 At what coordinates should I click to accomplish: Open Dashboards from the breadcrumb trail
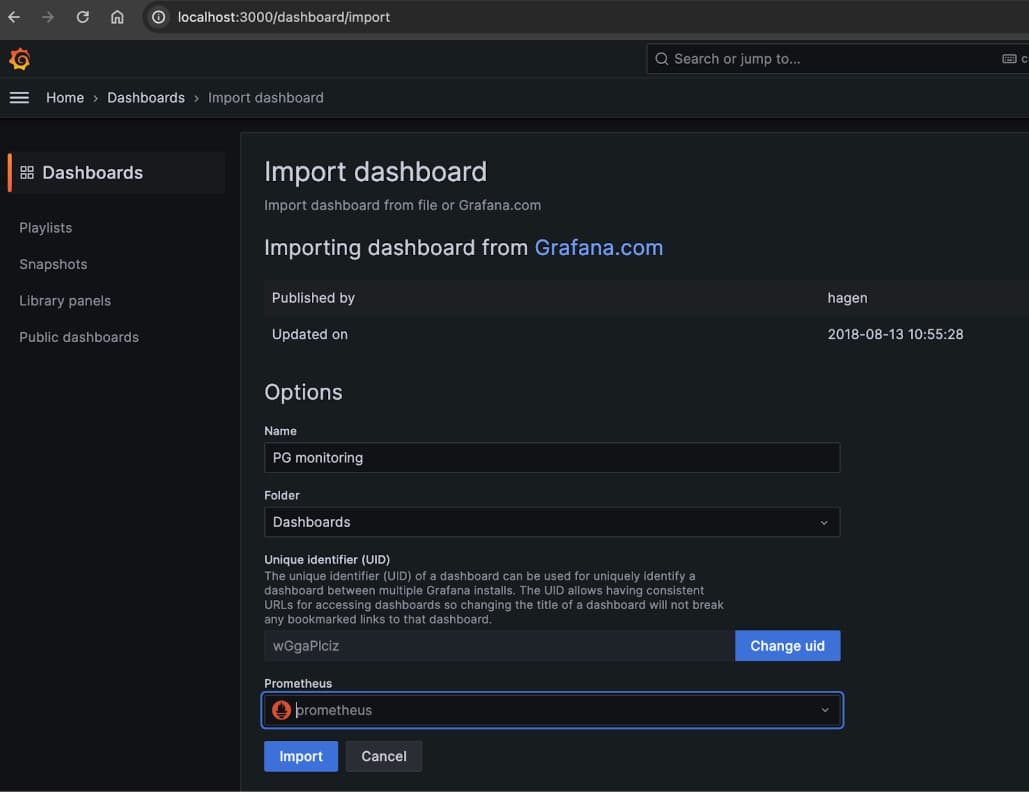point(146,97)
